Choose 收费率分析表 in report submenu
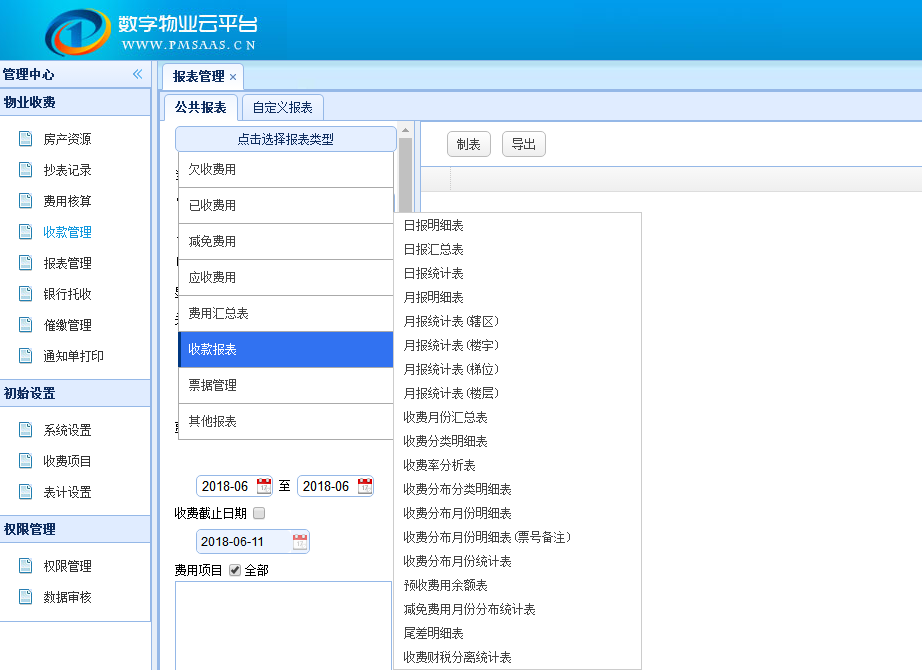The height and width of the screenshot is (670, 922). (x=439, y=465)
